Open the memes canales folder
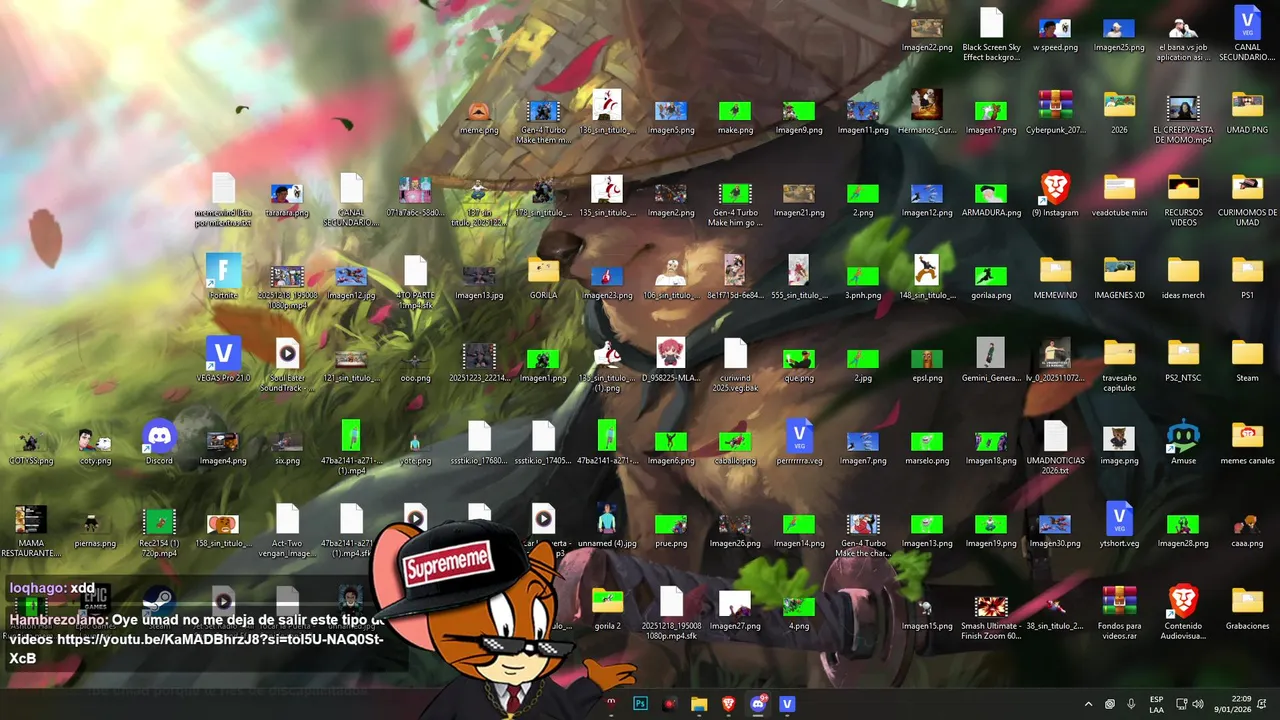The image size is (1280, 720). 1247,443
